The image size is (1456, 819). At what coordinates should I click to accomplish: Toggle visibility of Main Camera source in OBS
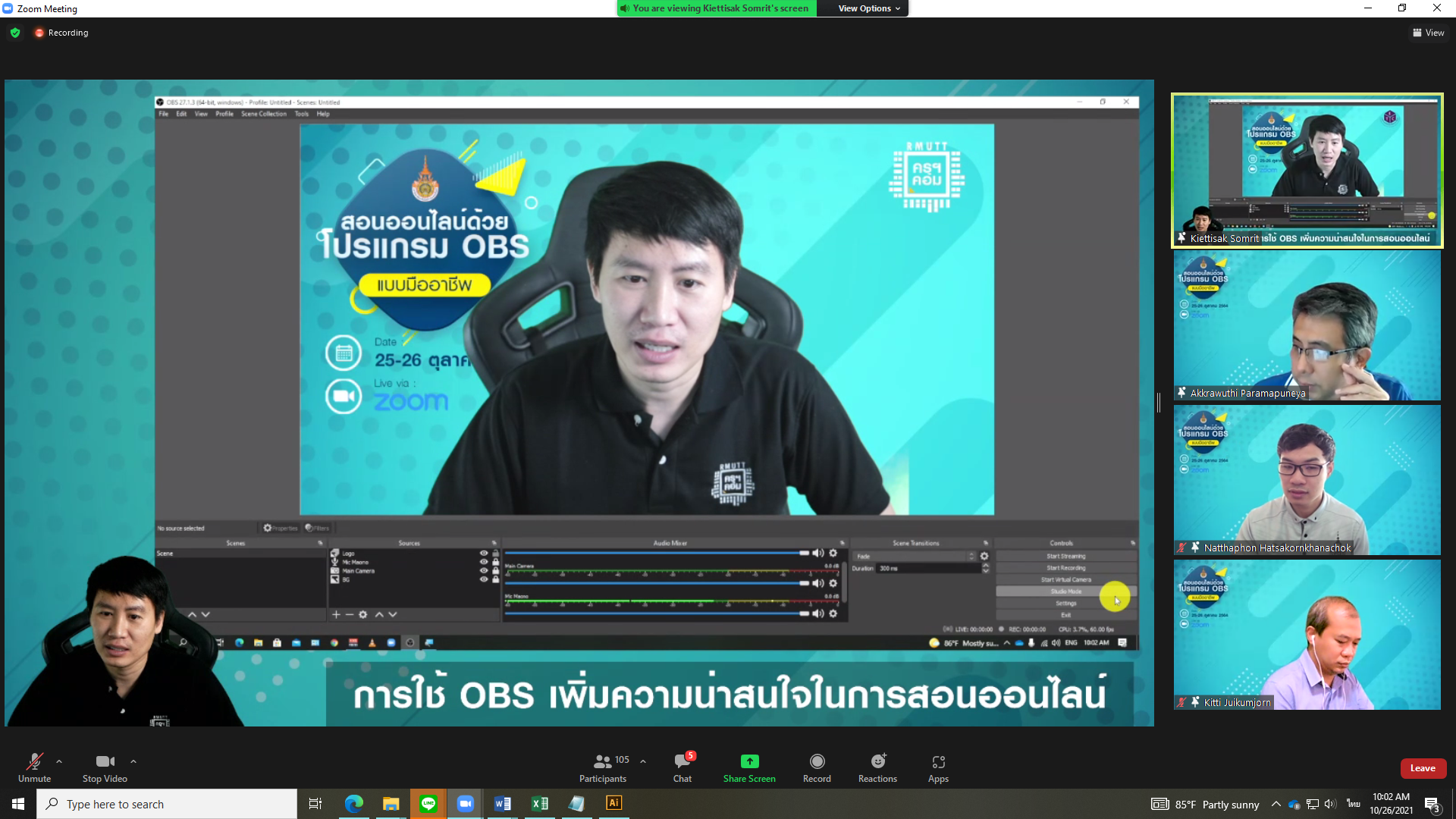tap(484, 571)
